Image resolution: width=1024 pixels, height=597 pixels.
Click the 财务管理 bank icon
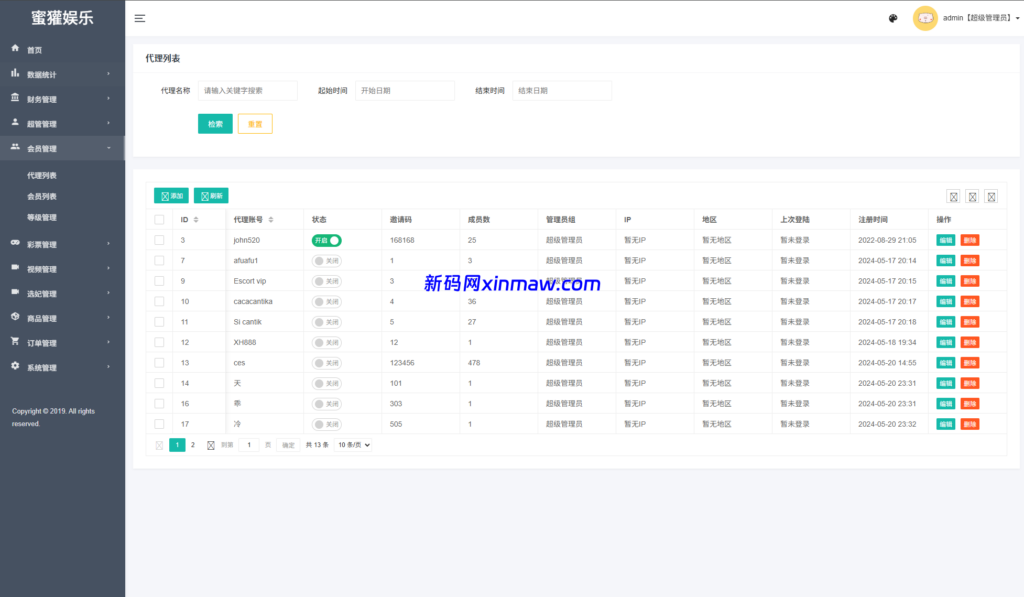(15, 98)
